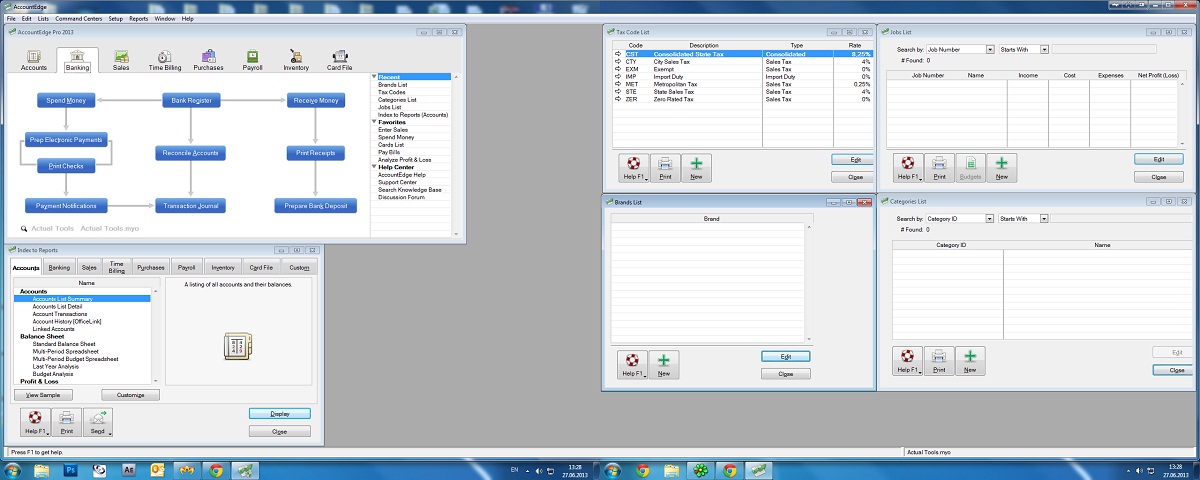
Task: Click Support Center in Help Center
Action: tap(397, 182)
